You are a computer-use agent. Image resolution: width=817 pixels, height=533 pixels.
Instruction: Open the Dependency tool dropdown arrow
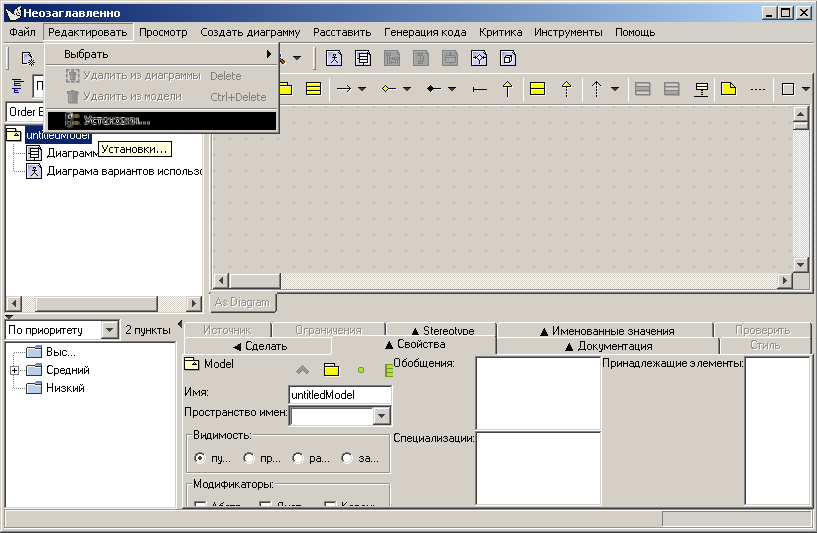[615, 89]
